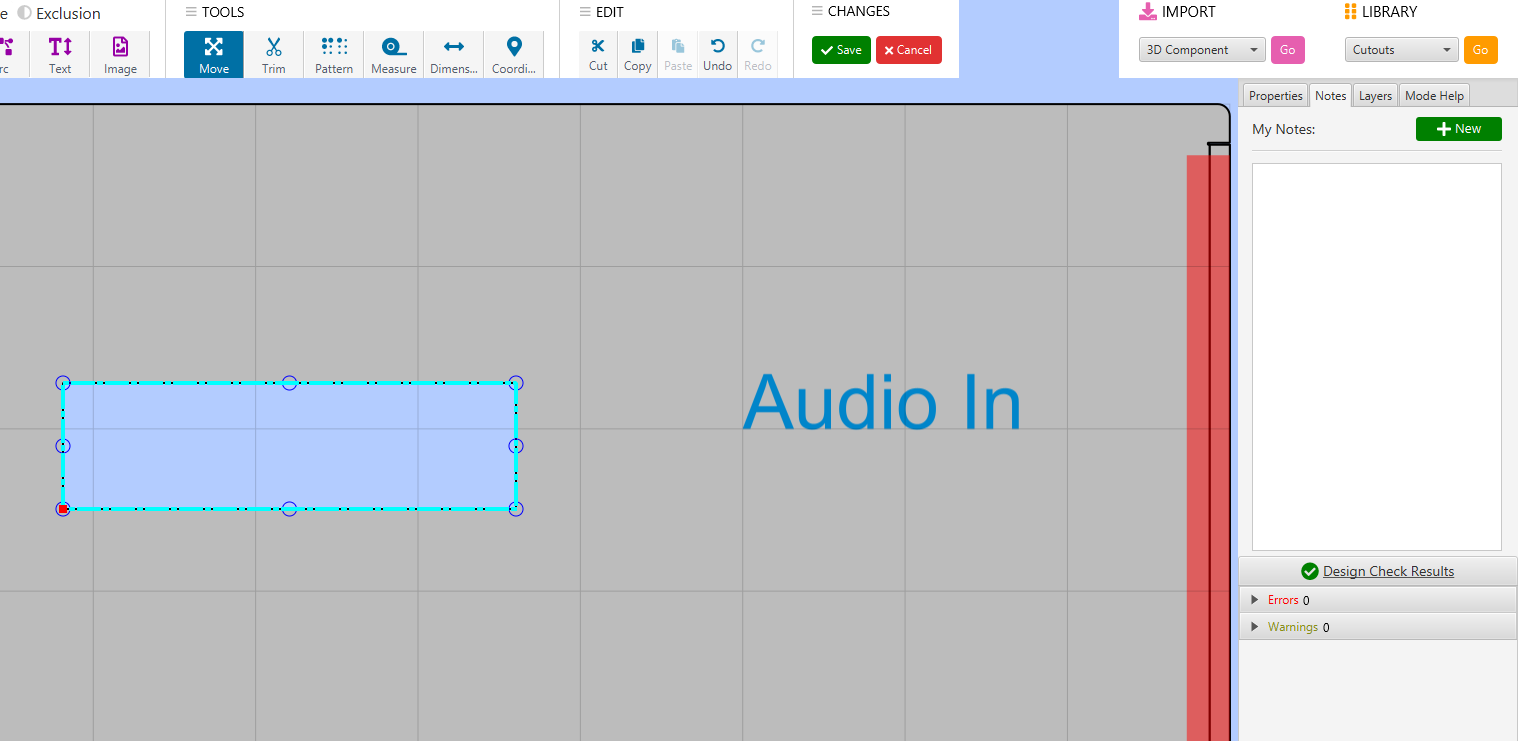1518x741 pixels.
Task: Open the Cutouts library dropdown
Action: click(1401, 50)
